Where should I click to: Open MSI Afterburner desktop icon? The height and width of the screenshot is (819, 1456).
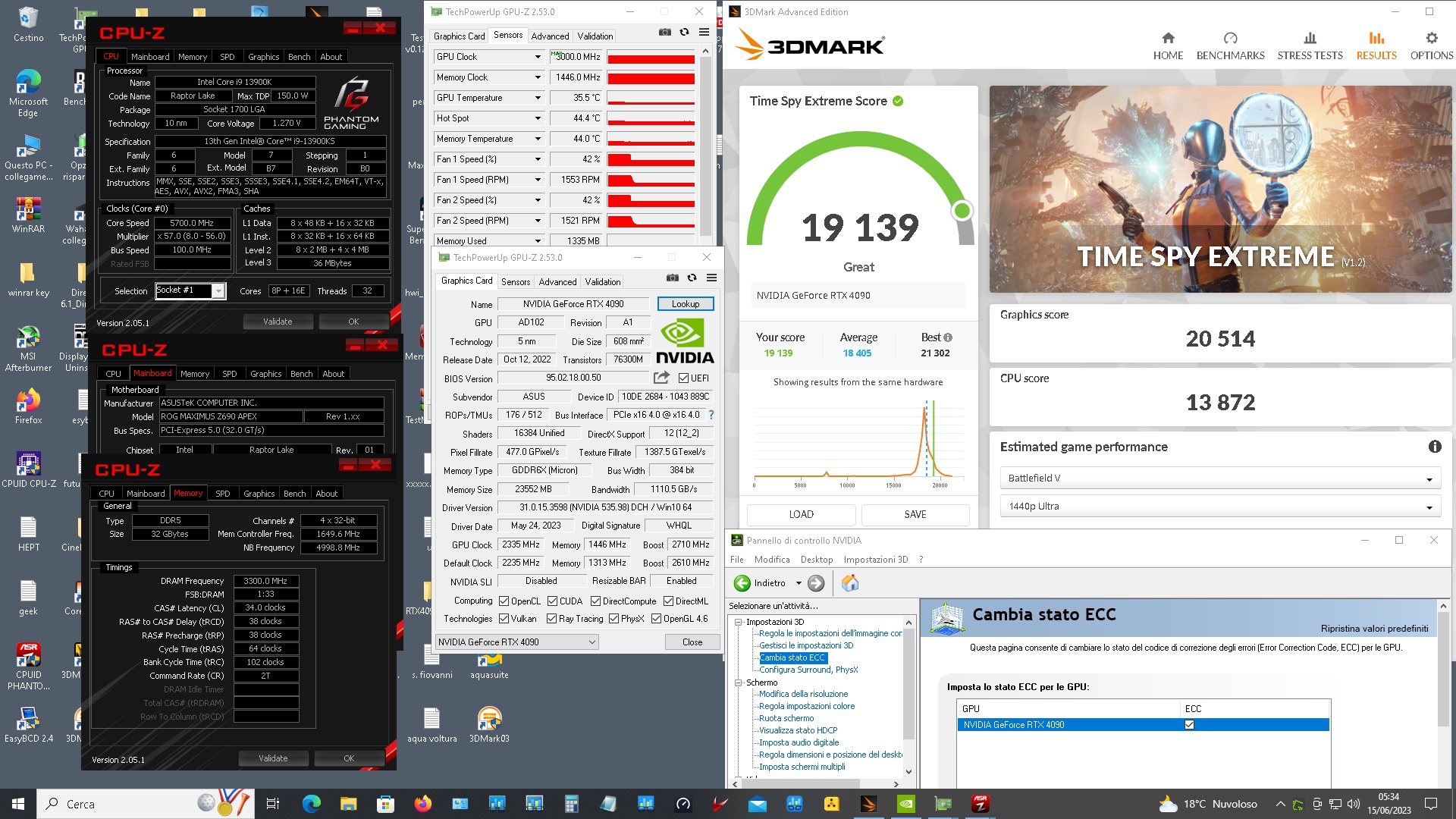click(28, 348)
